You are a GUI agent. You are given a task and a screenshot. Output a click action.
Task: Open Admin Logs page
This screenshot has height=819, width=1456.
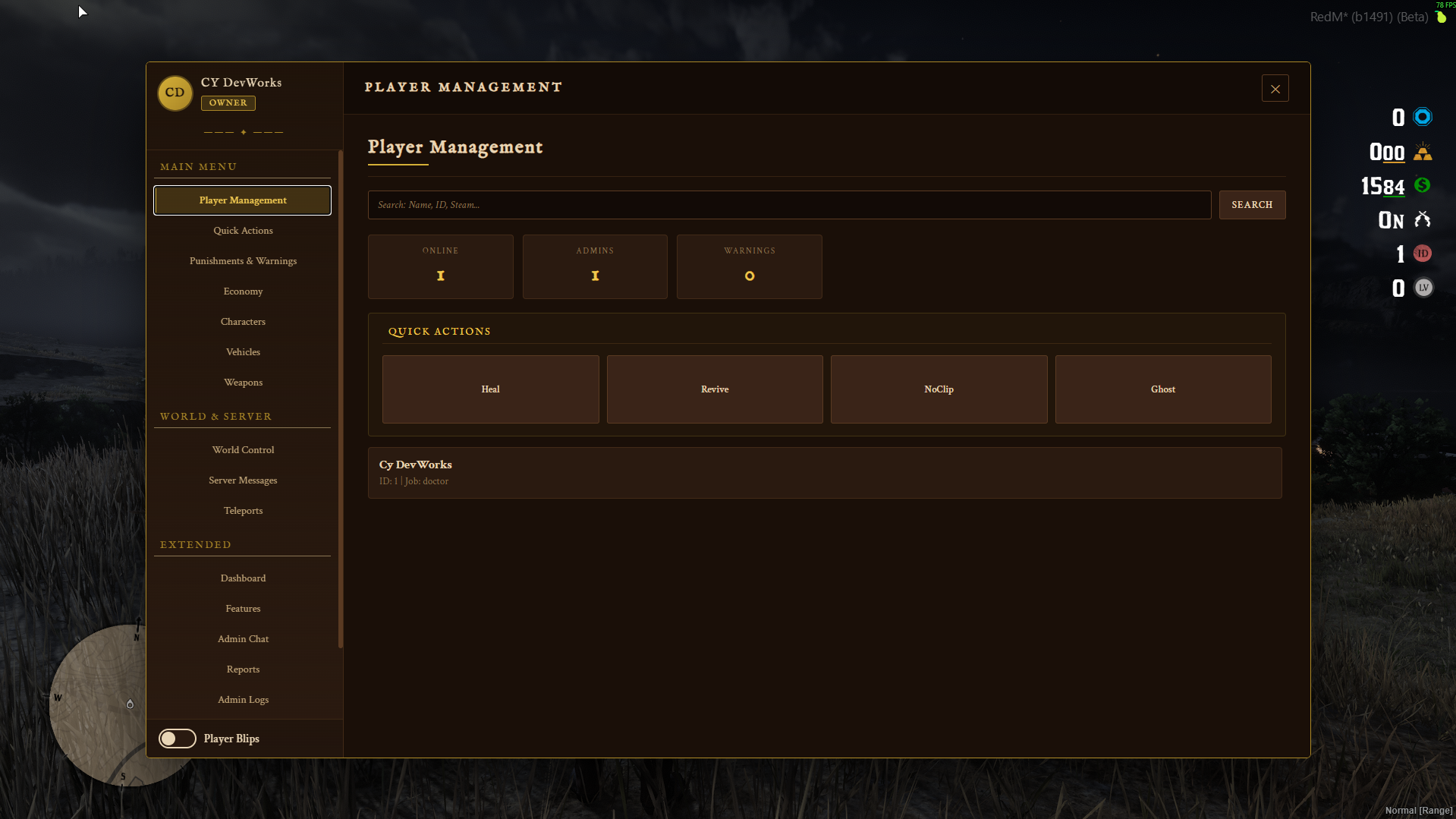(243, 700)
